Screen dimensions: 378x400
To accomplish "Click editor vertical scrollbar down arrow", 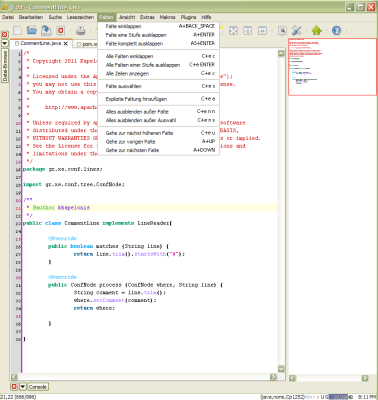I will (x=281, y=369).
